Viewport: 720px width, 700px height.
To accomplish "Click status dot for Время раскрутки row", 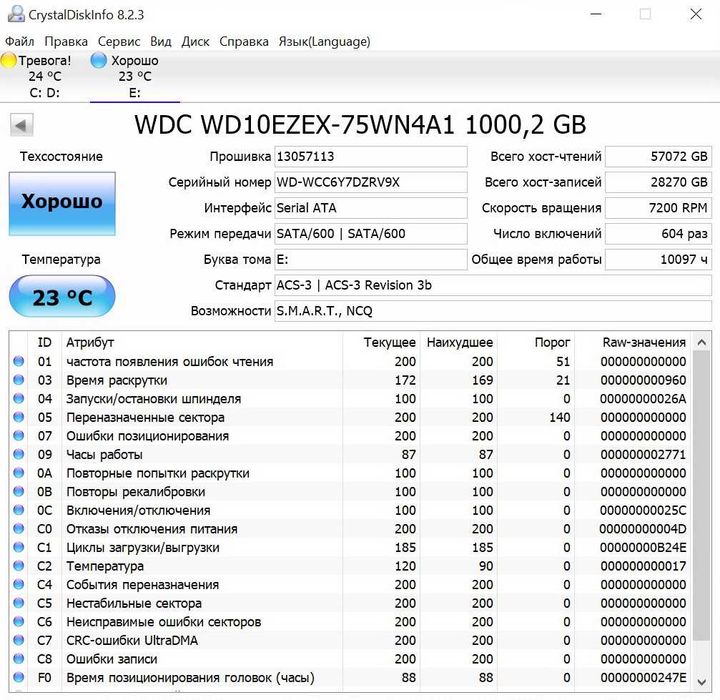I will 19,380.
